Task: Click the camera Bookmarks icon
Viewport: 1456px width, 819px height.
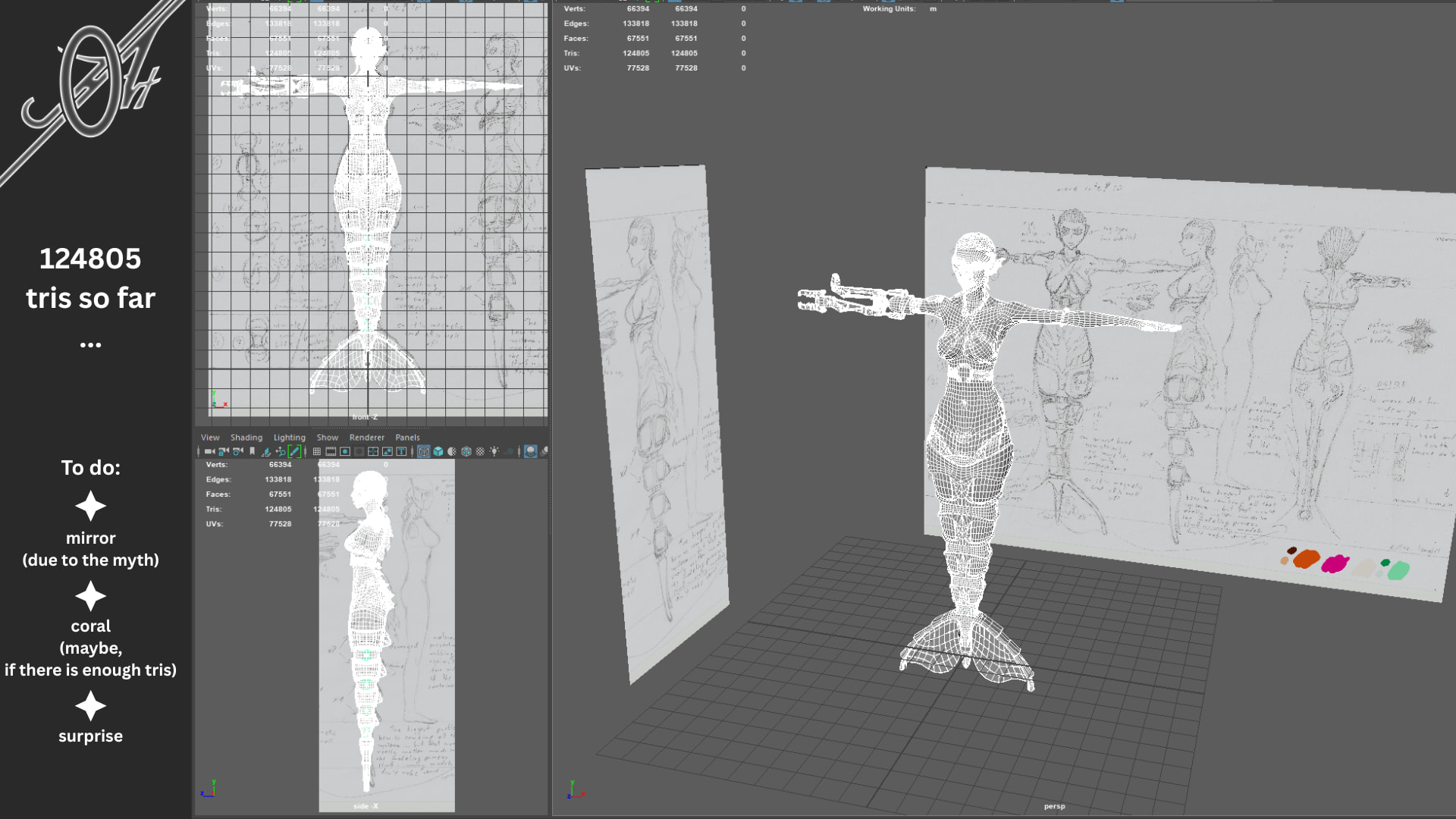Action: (252, 451)
